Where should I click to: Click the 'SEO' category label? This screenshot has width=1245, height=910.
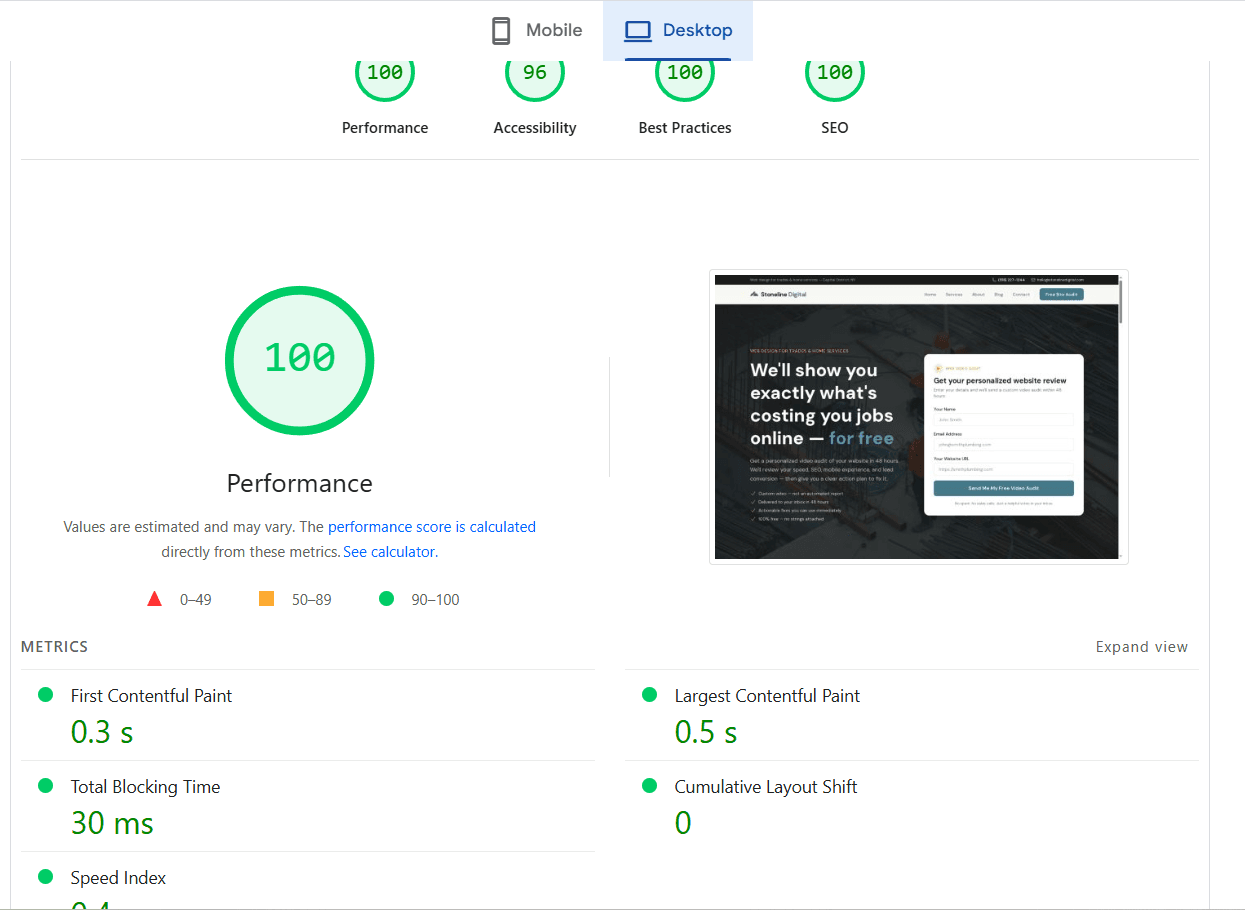[x=835, y=128]
